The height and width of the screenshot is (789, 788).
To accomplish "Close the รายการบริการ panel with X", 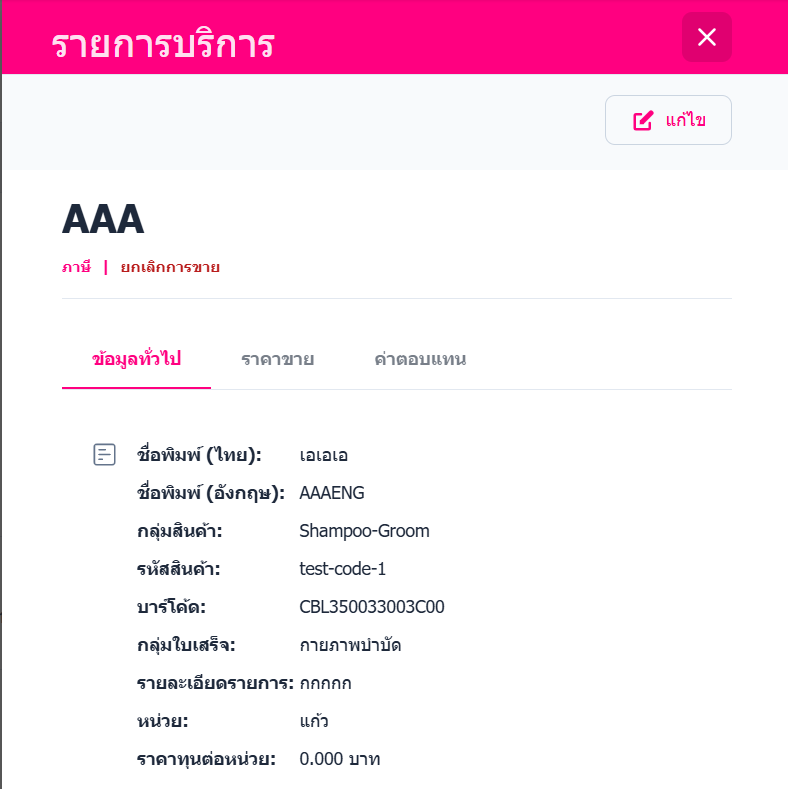I will pyautogui.click(x=707, y=38).
